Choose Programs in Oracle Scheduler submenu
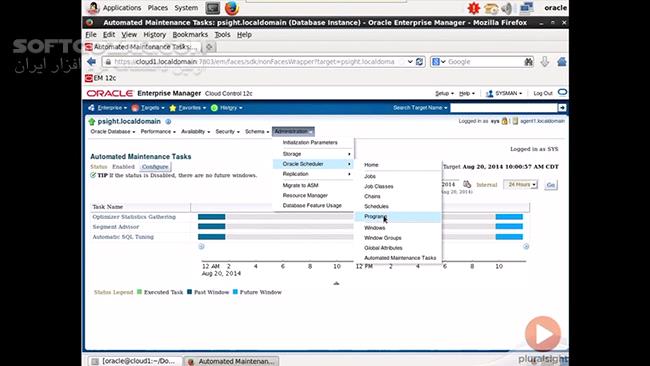The height and width of the screenshot is (366, 650). [x=398, y=217]
